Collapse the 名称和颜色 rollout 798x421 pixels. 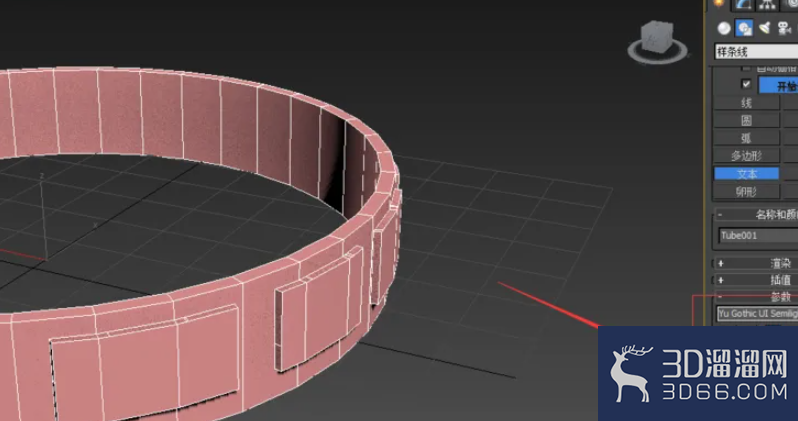tap(755, 215)
